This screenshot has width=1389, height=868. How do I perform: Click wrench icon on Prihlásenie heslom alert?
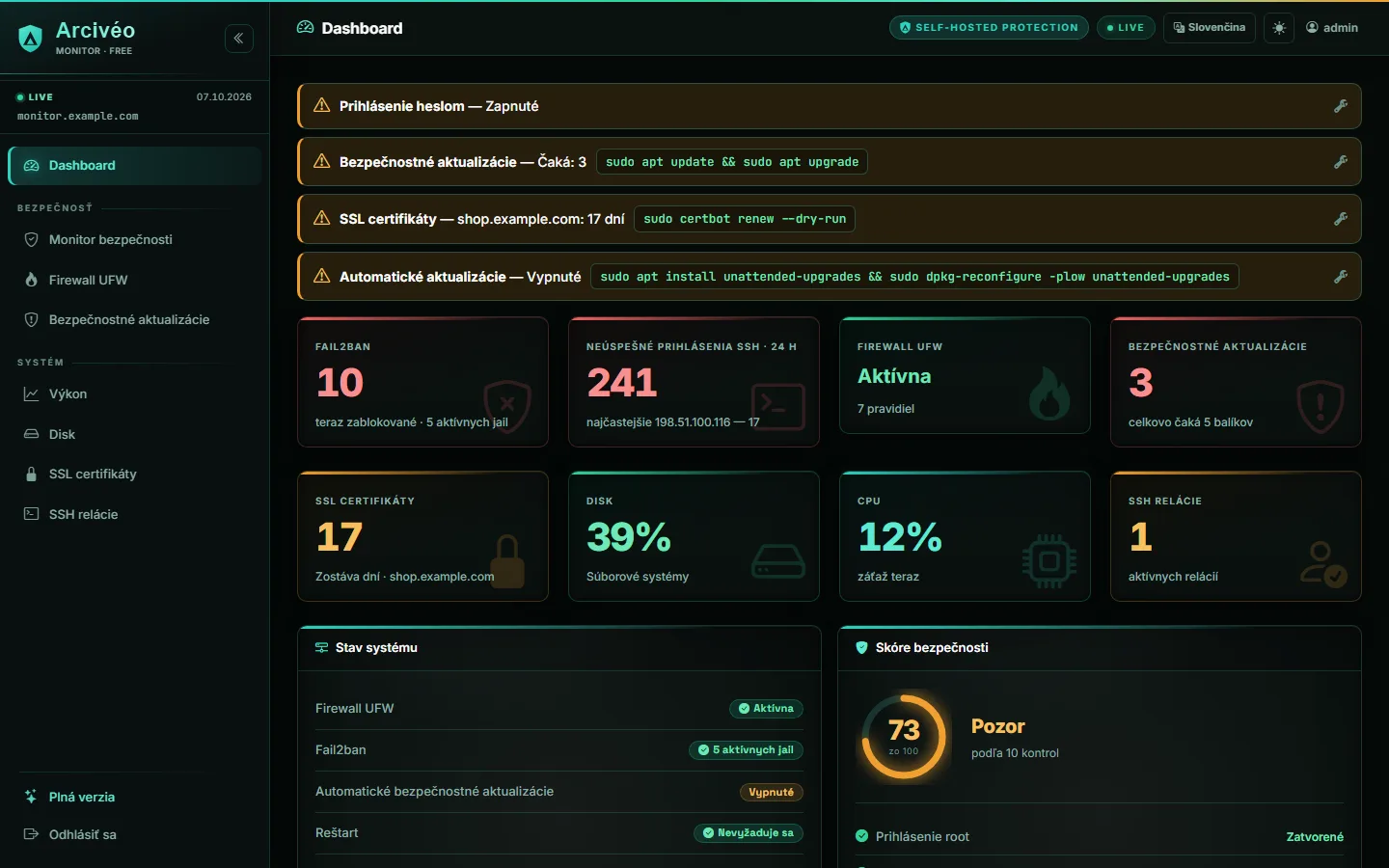coord(1341,106)
